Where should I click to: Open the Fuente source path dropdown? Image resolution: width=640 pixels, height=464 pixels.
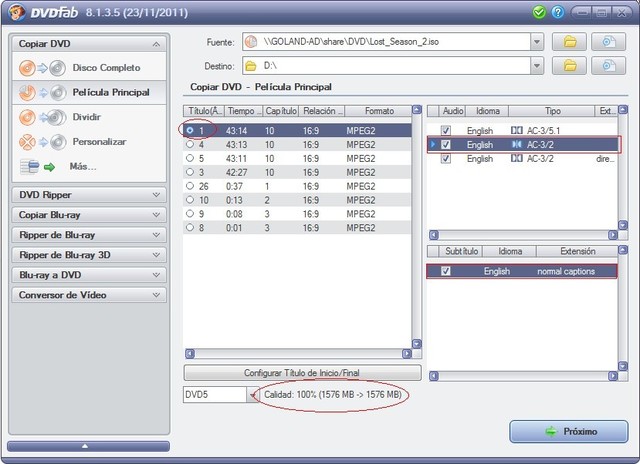point(537,42)
